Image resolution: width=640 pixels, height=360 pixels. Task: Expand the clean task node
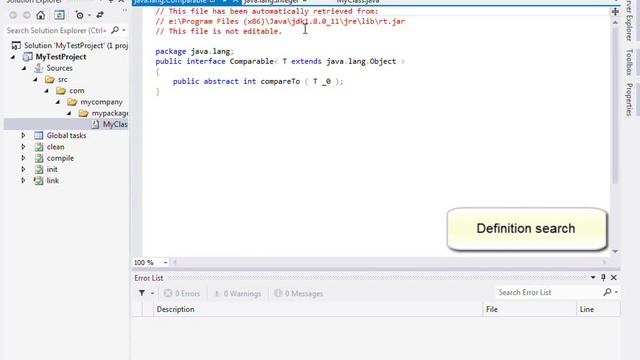coord(23,147)
